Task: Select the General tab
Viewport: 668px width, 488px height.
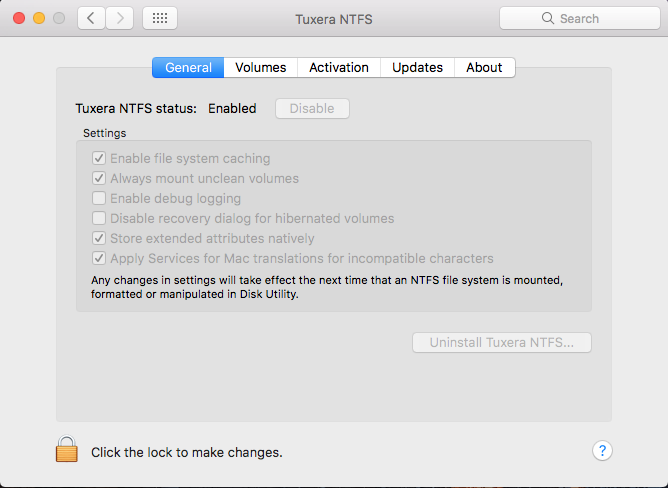Action: [188, 67]
